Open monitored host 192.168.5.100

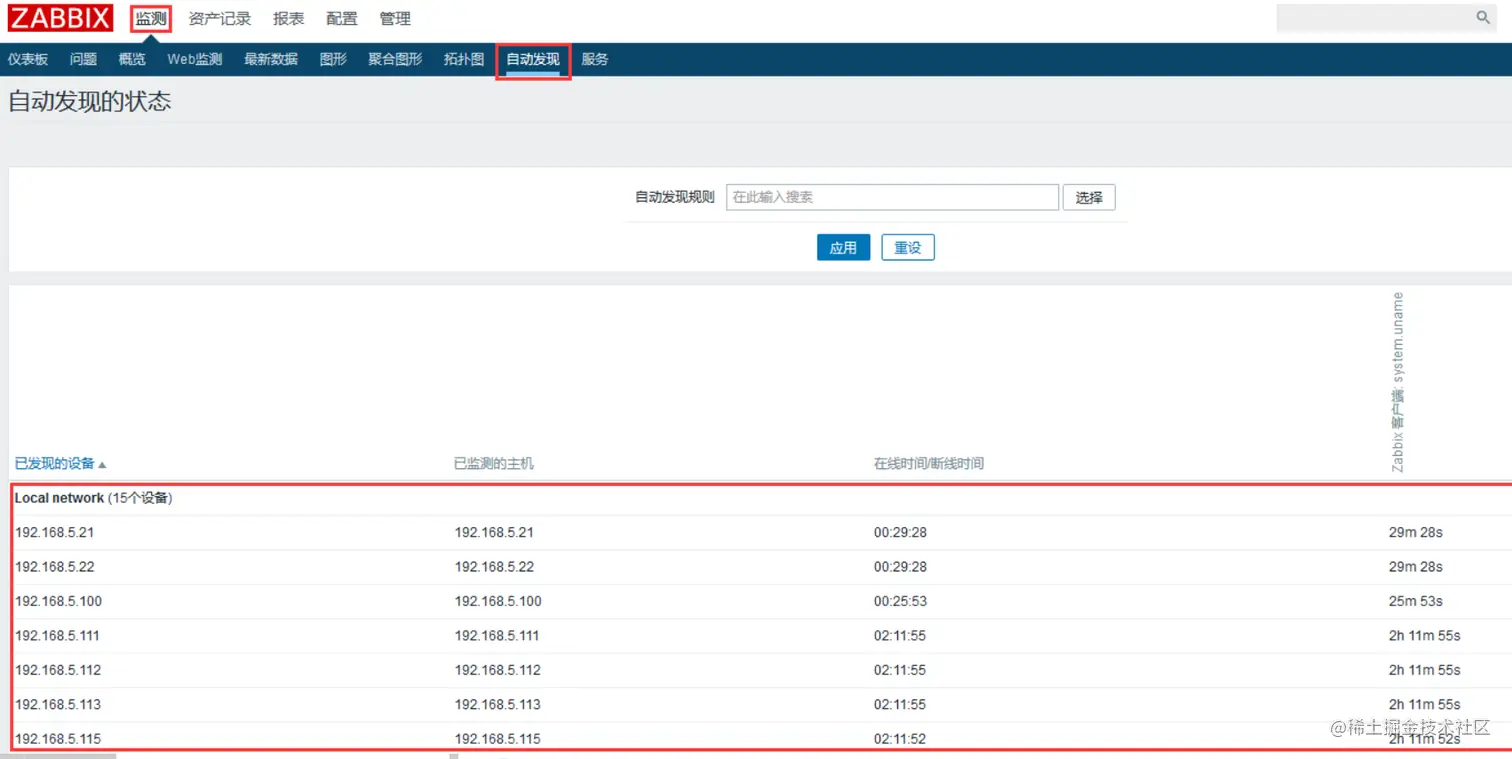pyautogui.click(x=498, y=601)
